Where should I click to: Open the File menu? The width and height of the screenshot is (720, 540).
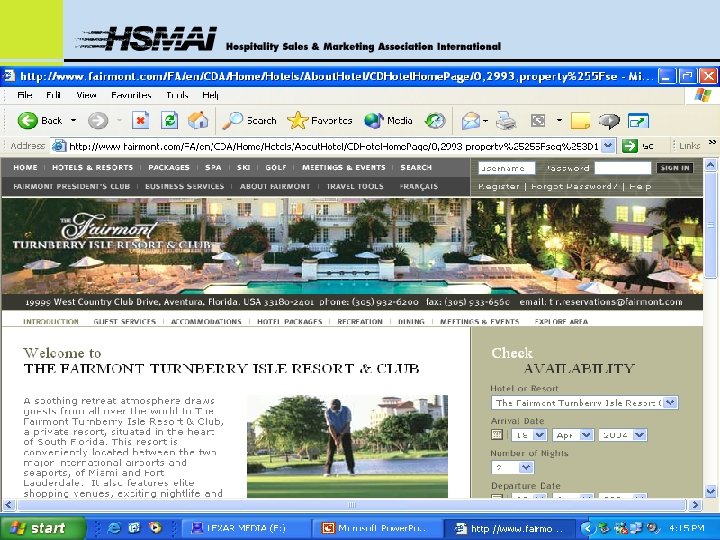pyautogui.click(x=25, y=95)
